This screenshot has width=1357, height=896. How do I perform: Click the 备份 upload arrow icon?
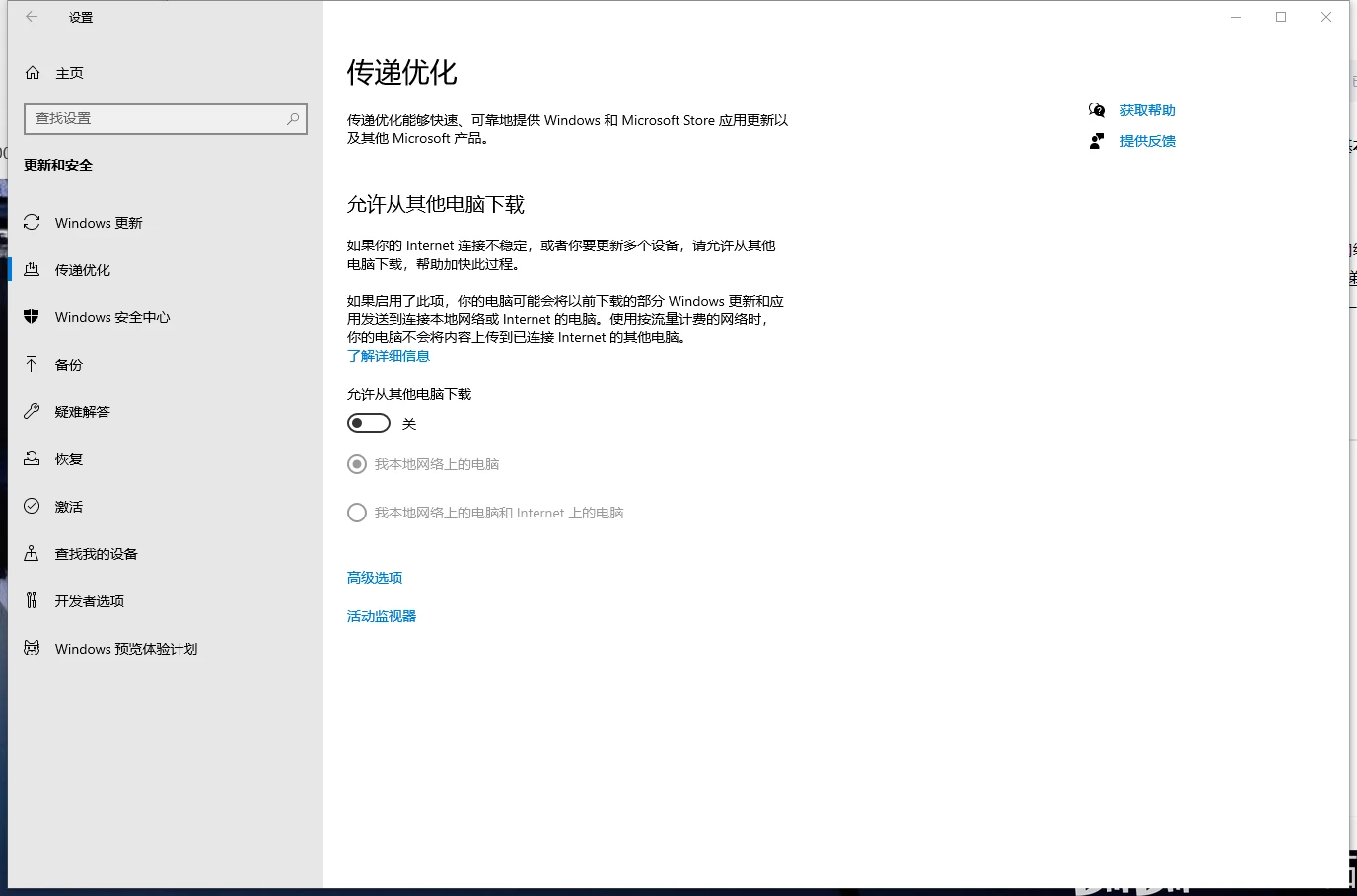point(32,365)
